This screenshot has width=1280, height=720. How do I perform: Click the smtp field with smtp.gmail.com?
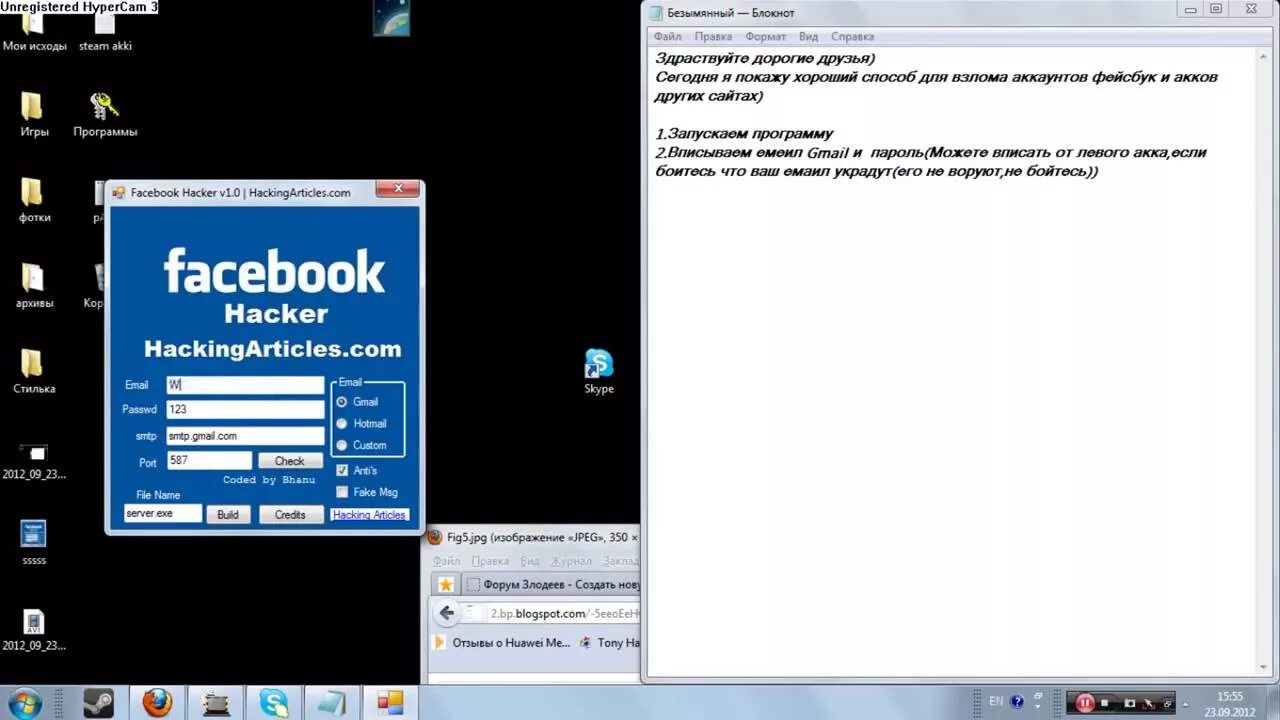245,436
